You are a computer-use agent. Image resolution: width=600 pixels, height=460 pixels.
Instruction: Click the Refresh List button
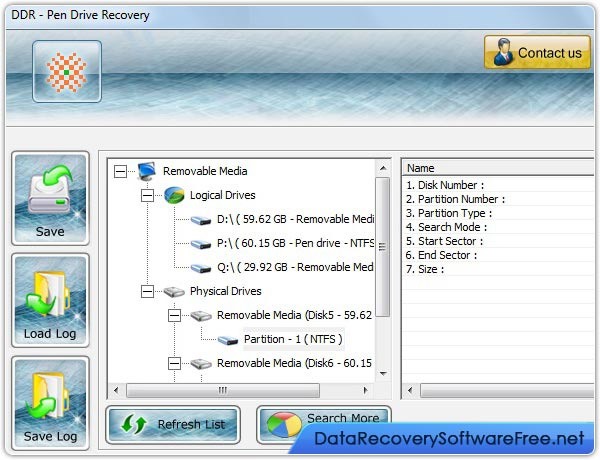(x=173, y=424)
